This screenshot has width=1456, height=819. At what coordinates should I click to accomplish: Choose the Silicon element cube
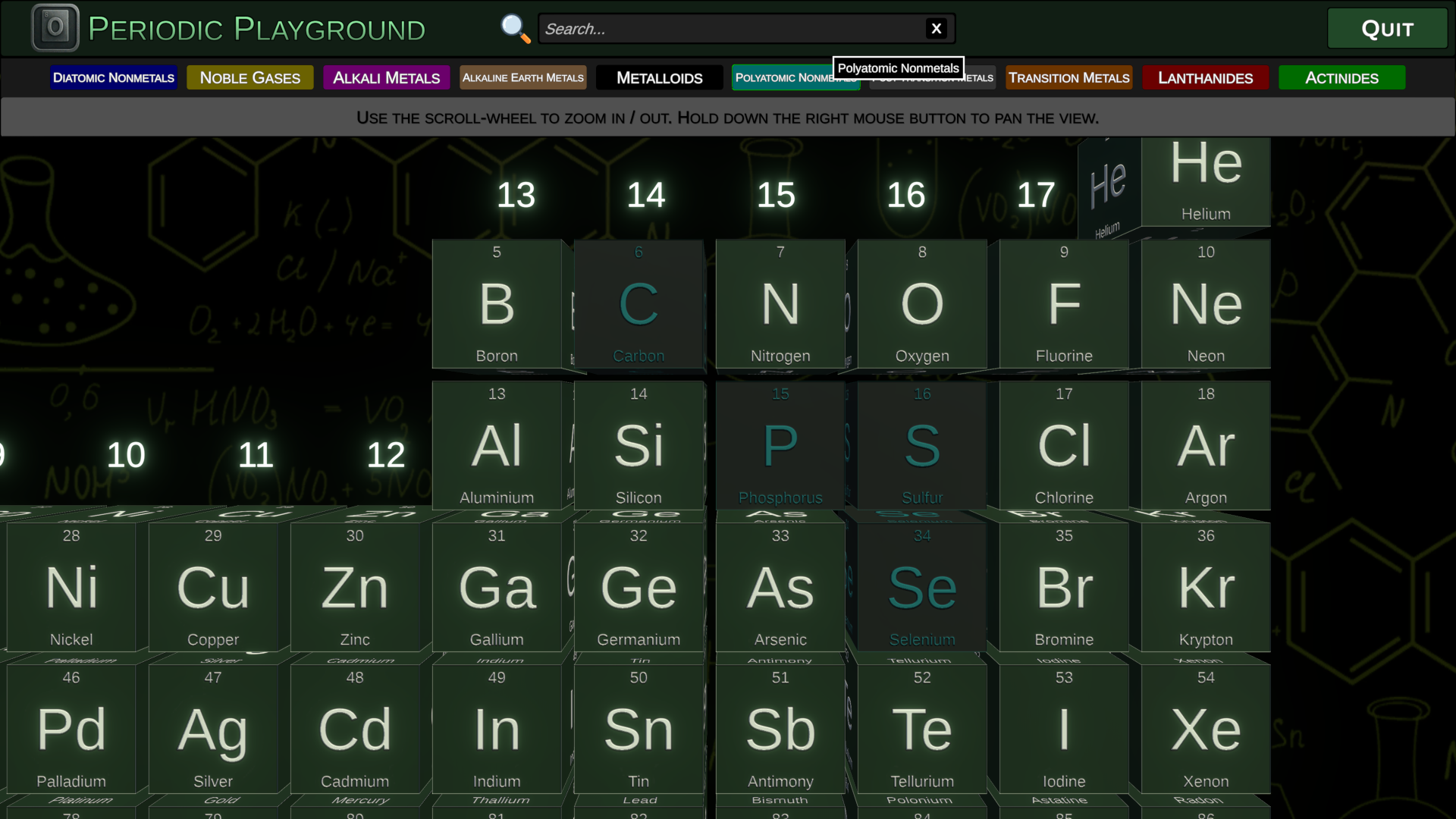tap(639, 446)
